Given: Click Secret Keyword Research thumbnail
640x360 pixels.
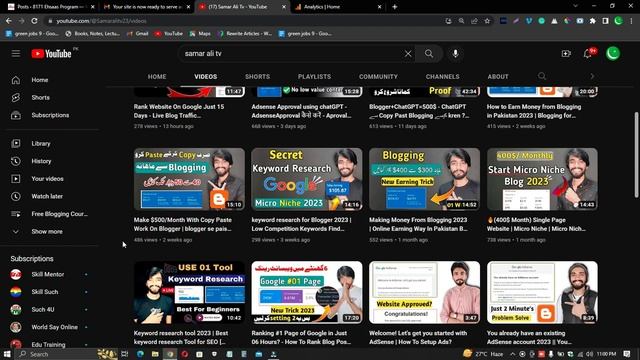Looking at the screenshot, I should [307, 179].
